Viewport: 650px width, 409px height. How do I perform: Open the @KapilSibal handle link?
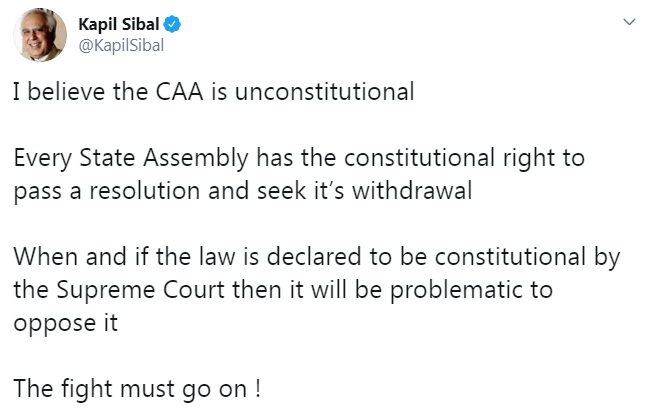(x=121, y=45)
